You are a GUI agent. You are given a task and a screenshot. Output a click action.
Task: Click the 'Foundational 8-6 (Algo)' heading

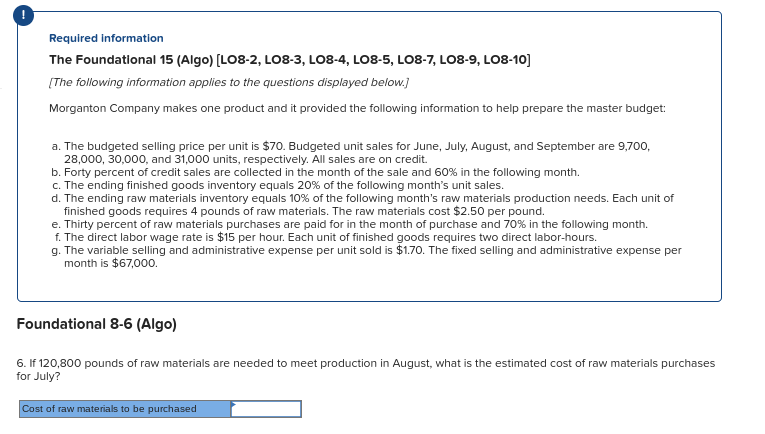(97, 324)
